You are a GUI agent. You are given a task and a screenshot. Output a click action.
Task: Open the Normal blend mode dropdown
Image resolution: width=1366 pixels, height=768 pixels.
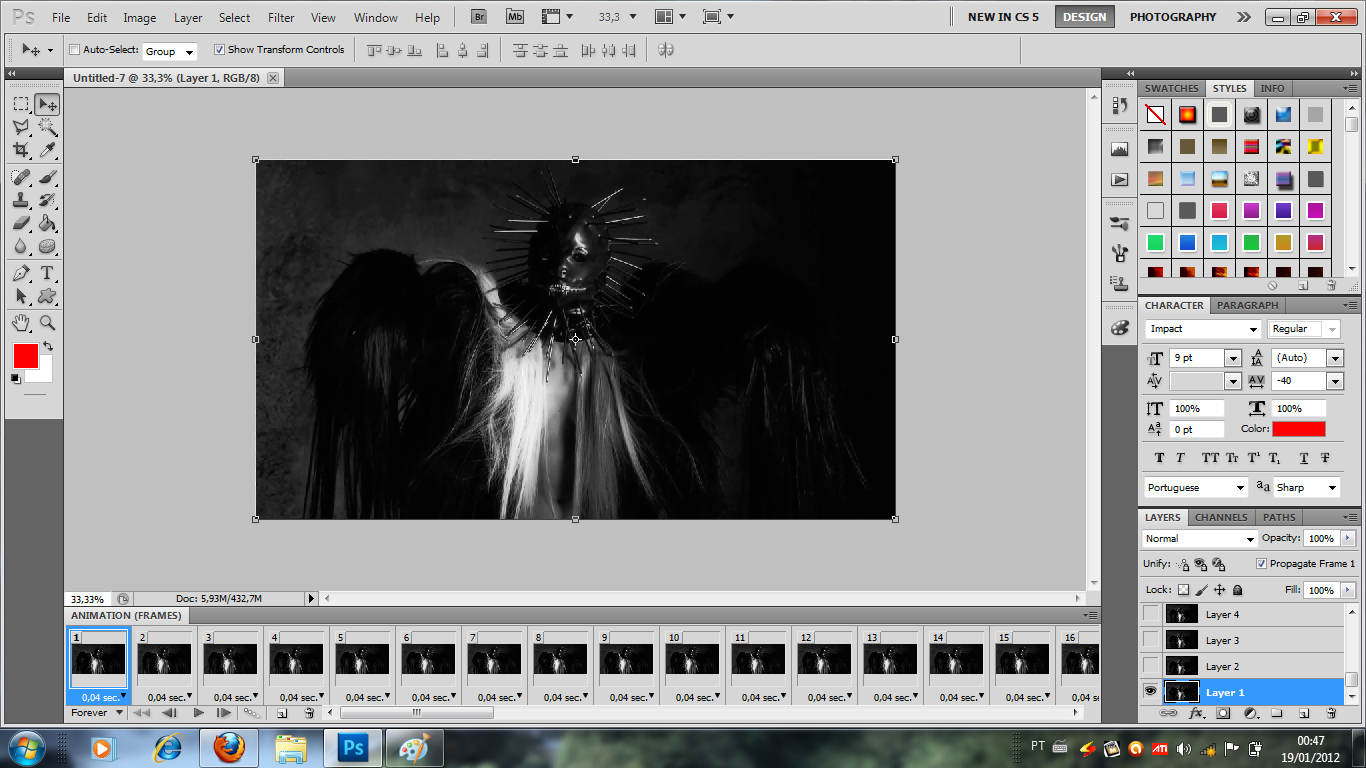click(x=1249, y=539)
